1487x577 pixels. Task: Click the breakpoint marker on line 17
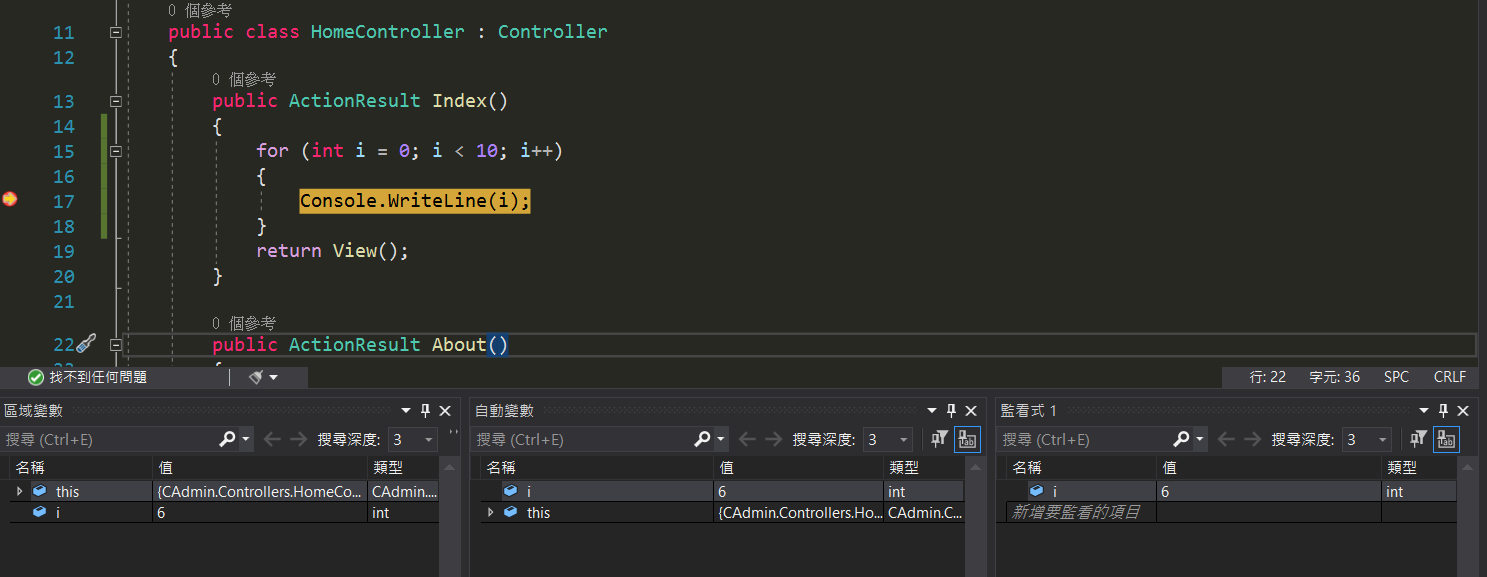tap(10, 200)
